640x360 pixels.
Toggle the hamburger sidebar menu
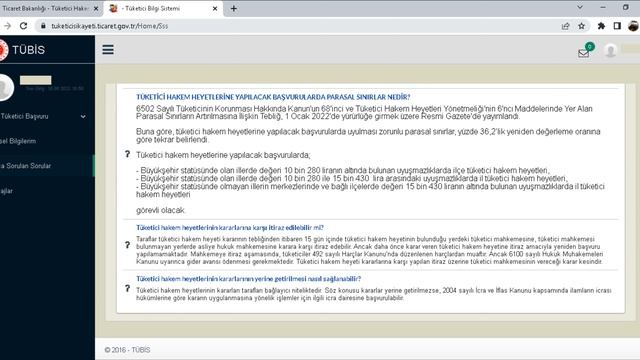(108, 50)
